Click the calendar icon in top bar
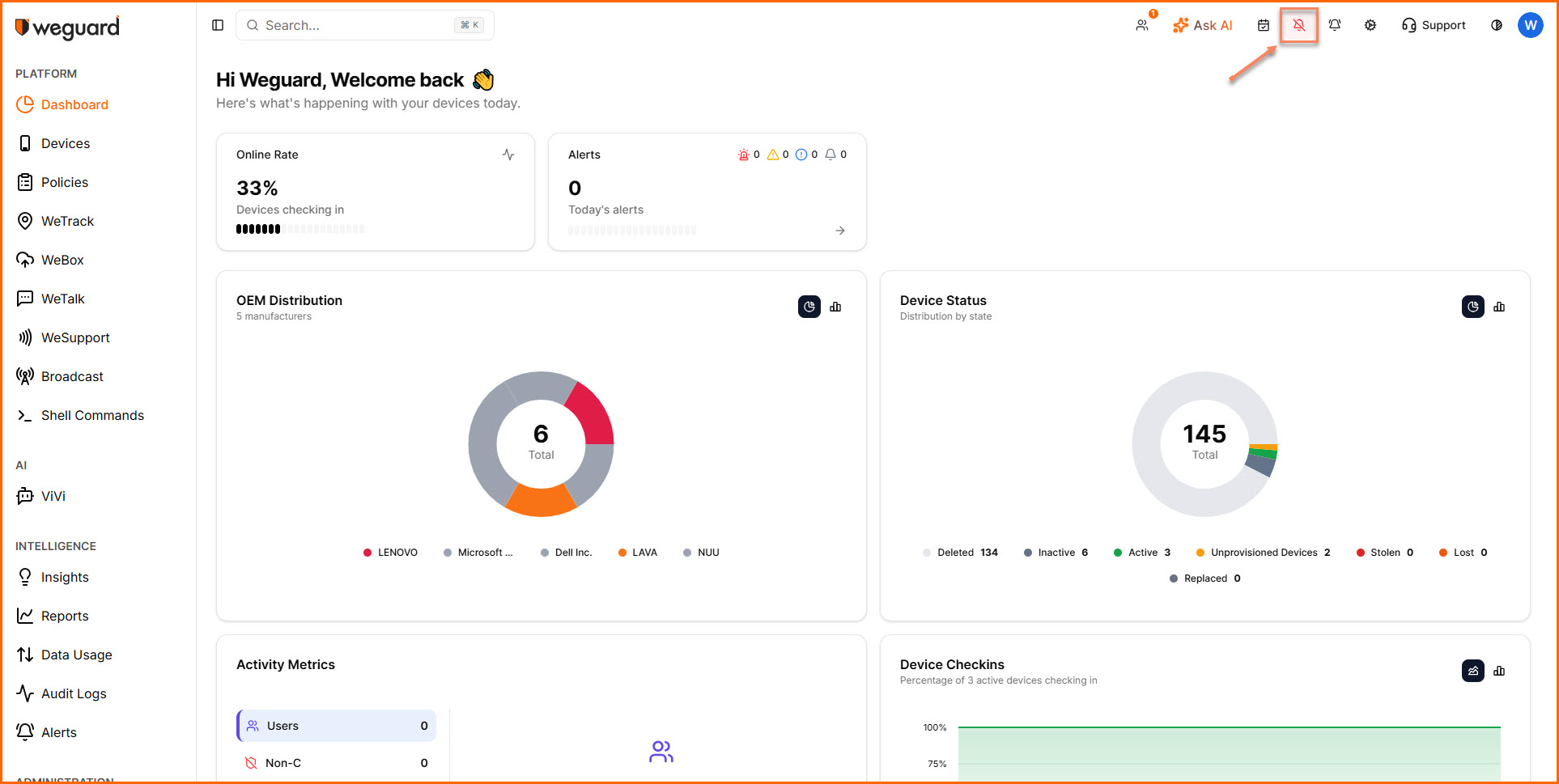The width and height of the screenshot is (1559, 784). tap(1264, 25)
